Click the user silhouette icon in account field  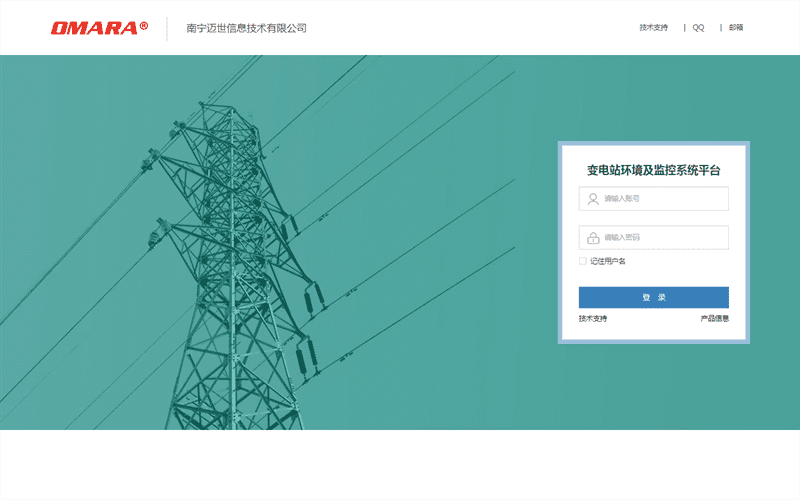pos(592,199)
